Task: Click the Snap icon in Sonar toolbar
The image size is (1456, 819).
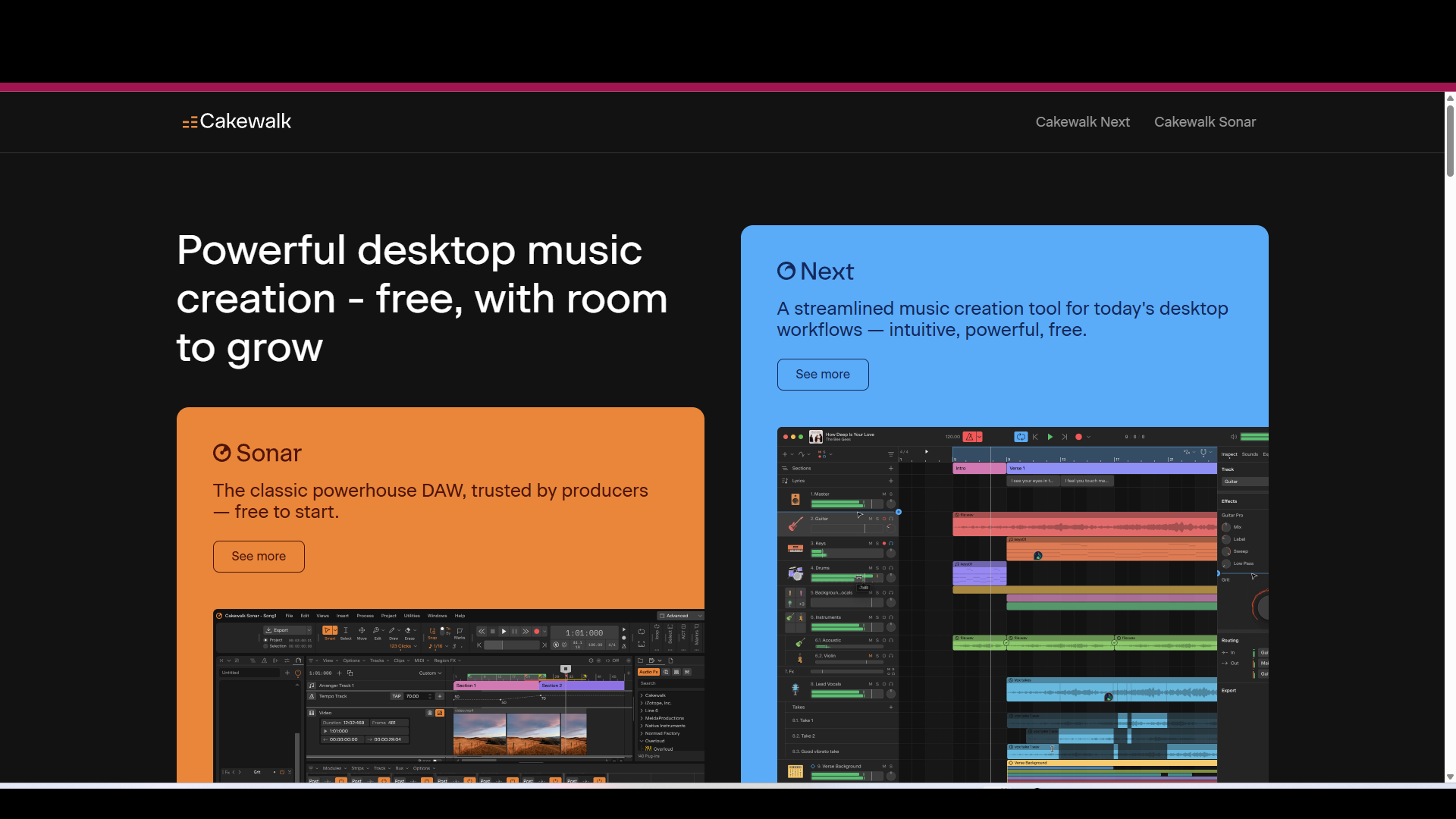Action: click(x=432, y=632)
